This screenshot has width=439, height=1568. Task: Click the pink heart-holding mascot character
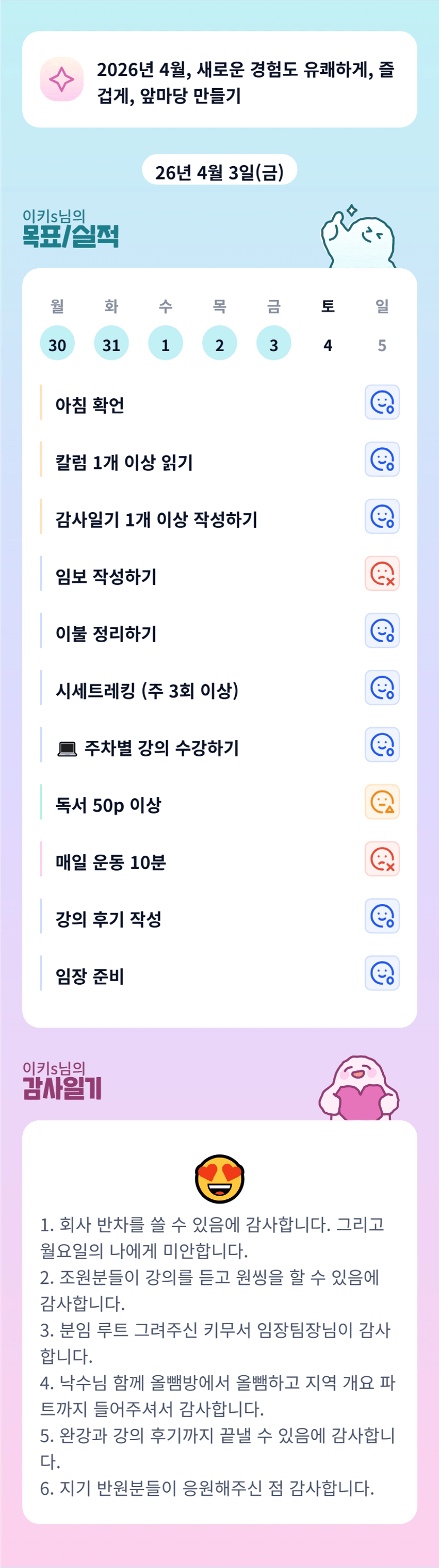(x=359, y=1089)
